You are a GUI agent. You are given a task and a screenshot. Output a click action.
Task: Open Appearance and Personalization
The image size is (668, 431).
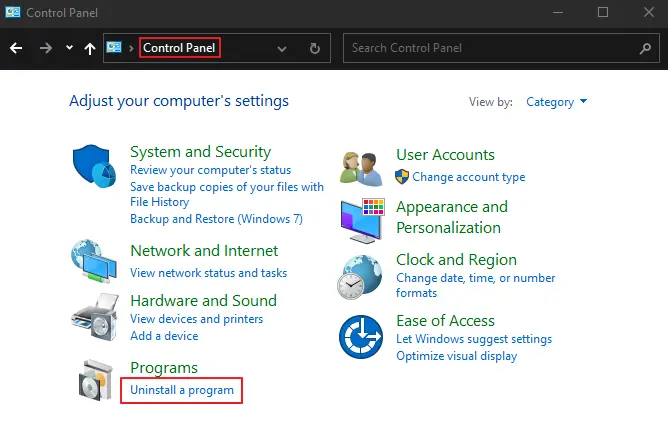452,217
